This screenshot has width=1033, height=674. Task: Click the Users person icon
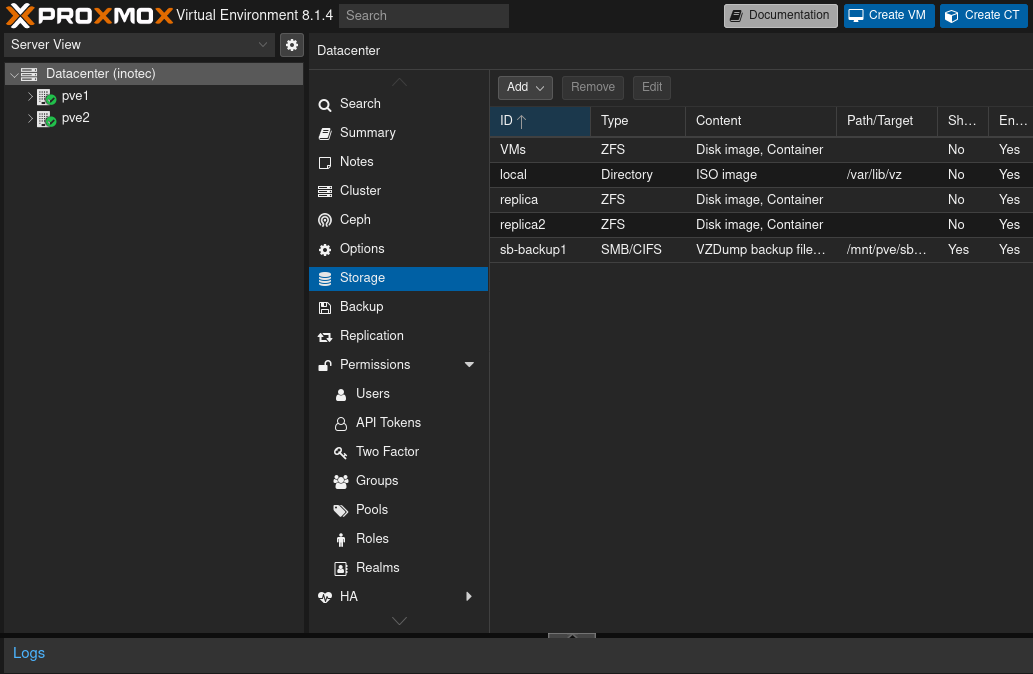tap(341, 395)
